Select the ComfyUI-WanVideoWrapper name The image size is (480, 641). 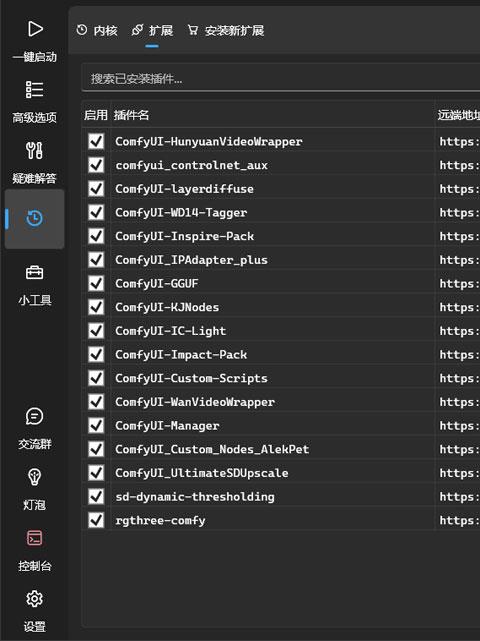tap(195, 402)
